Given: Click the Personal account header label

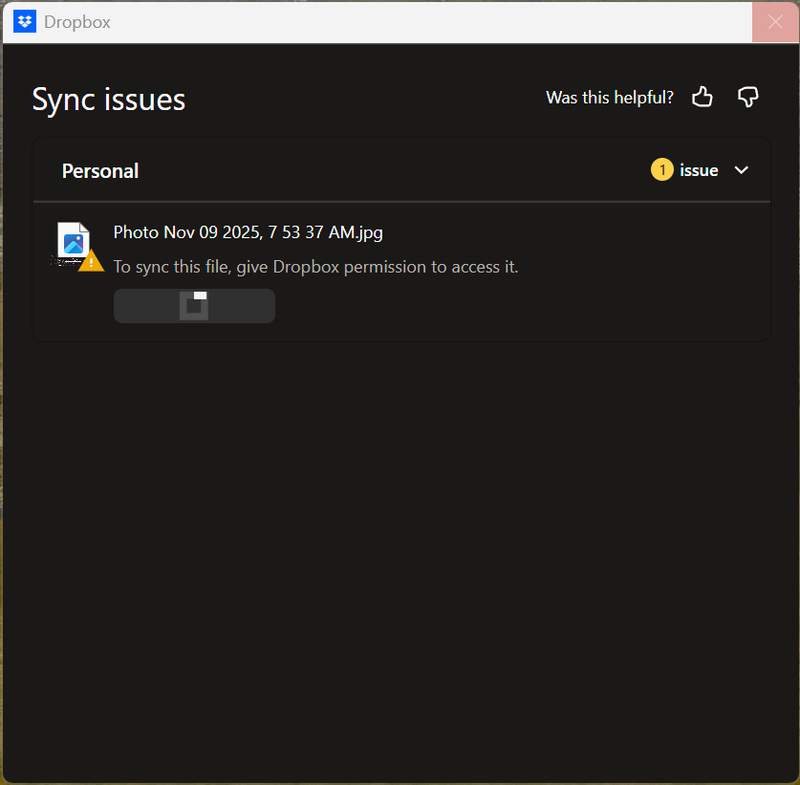Looking at the screenshot, I should [100, 171].
